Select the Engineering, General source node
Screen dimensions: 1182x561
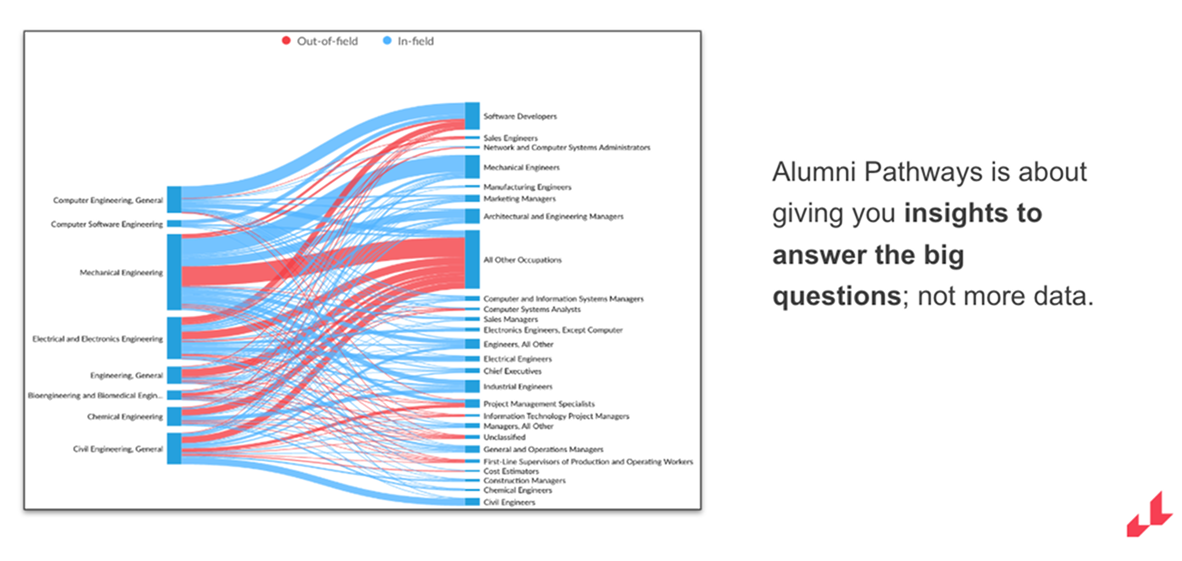pyautogui.click(x=174, y=376)
